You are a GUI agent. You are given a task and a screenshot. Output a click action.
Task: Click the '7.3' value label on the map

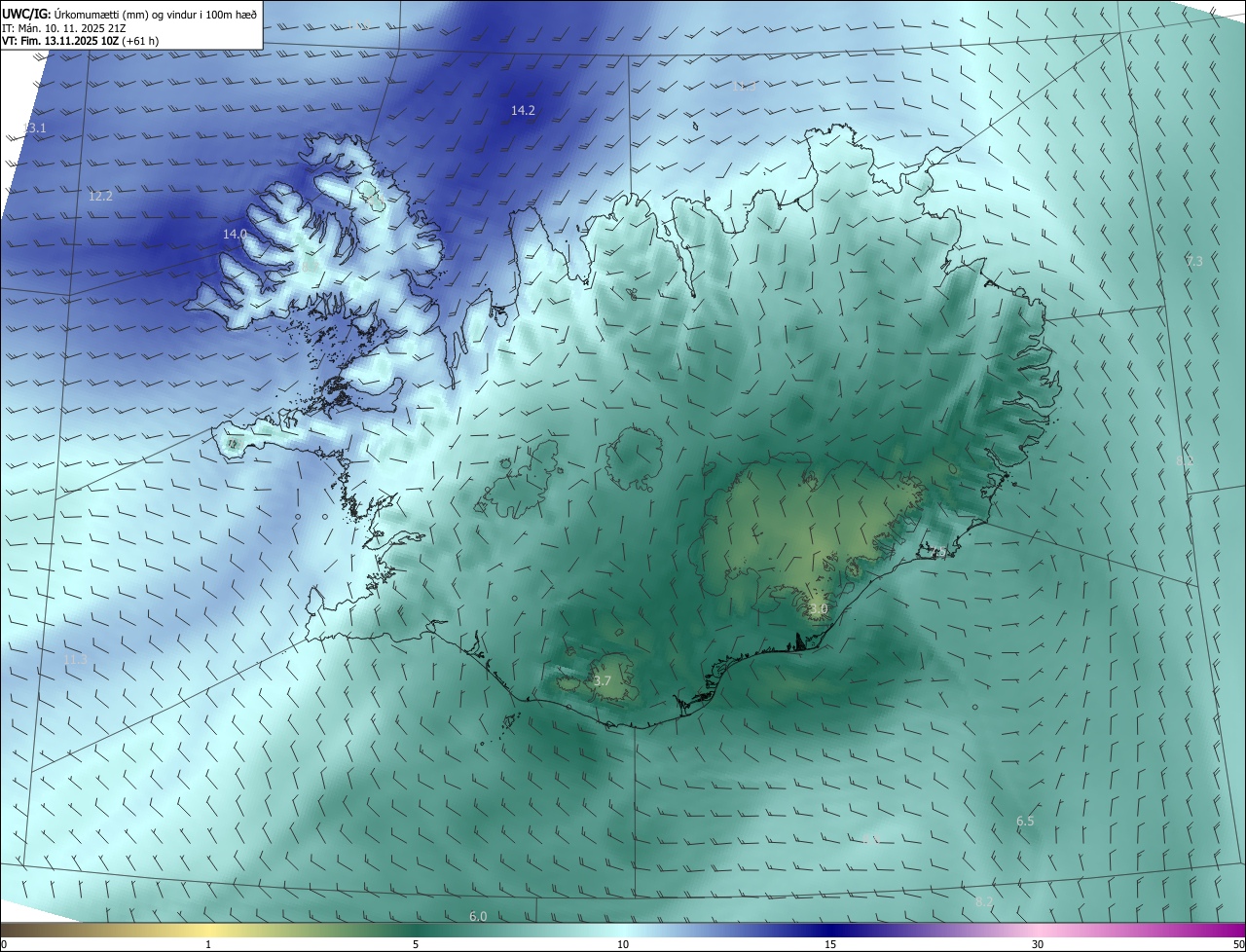tap(1194, 261)
